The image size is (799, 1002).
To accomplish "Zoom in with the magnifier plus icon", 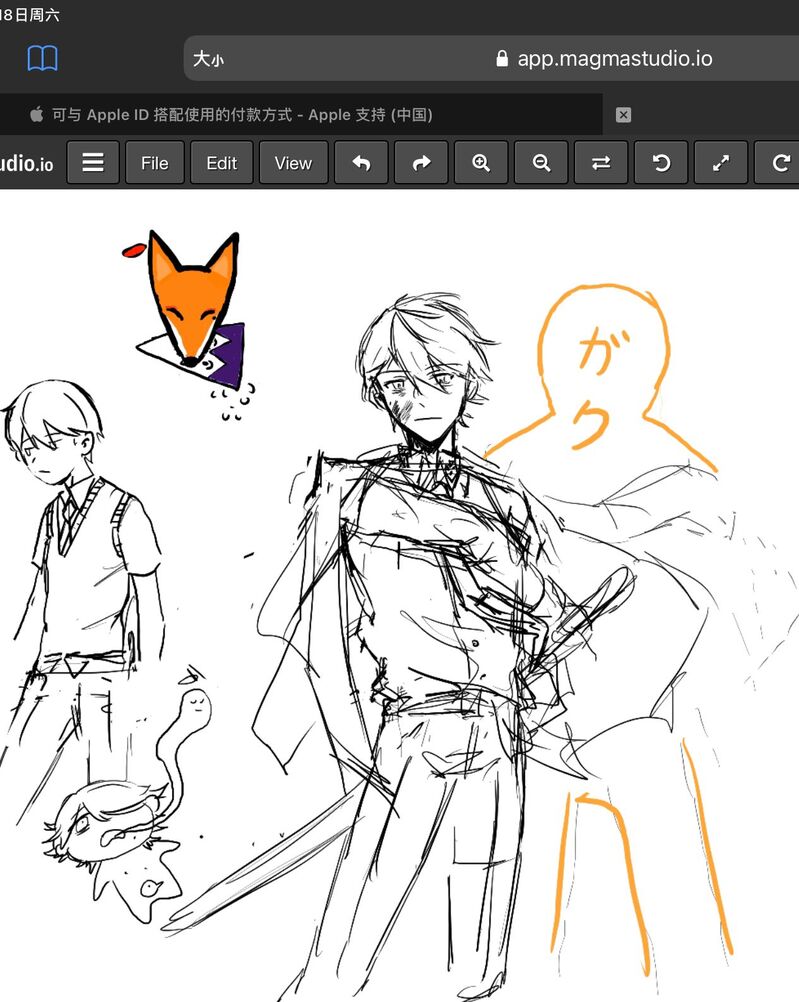I will coord(481,163).
